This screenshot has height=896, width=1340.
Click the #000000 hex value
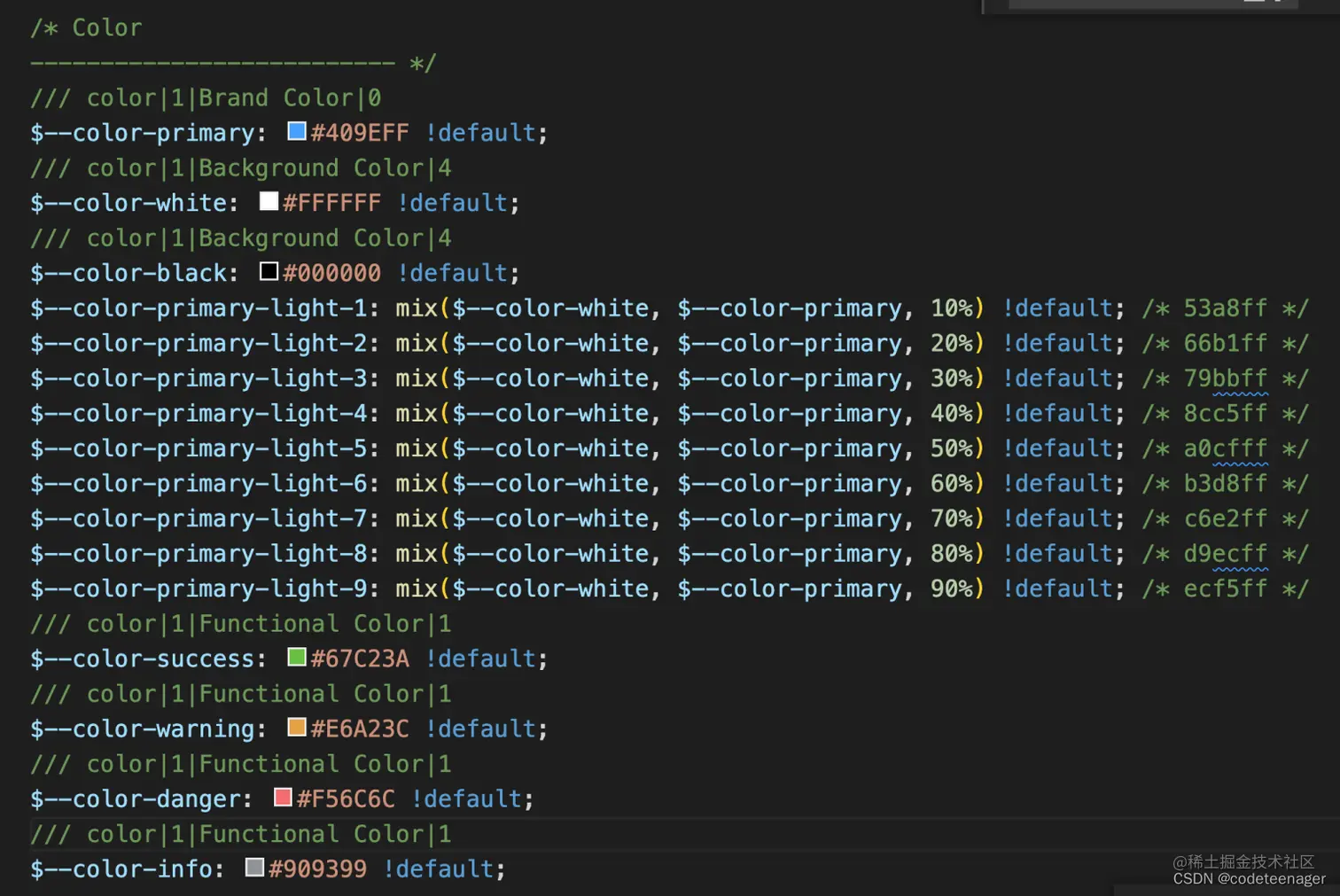331,273
